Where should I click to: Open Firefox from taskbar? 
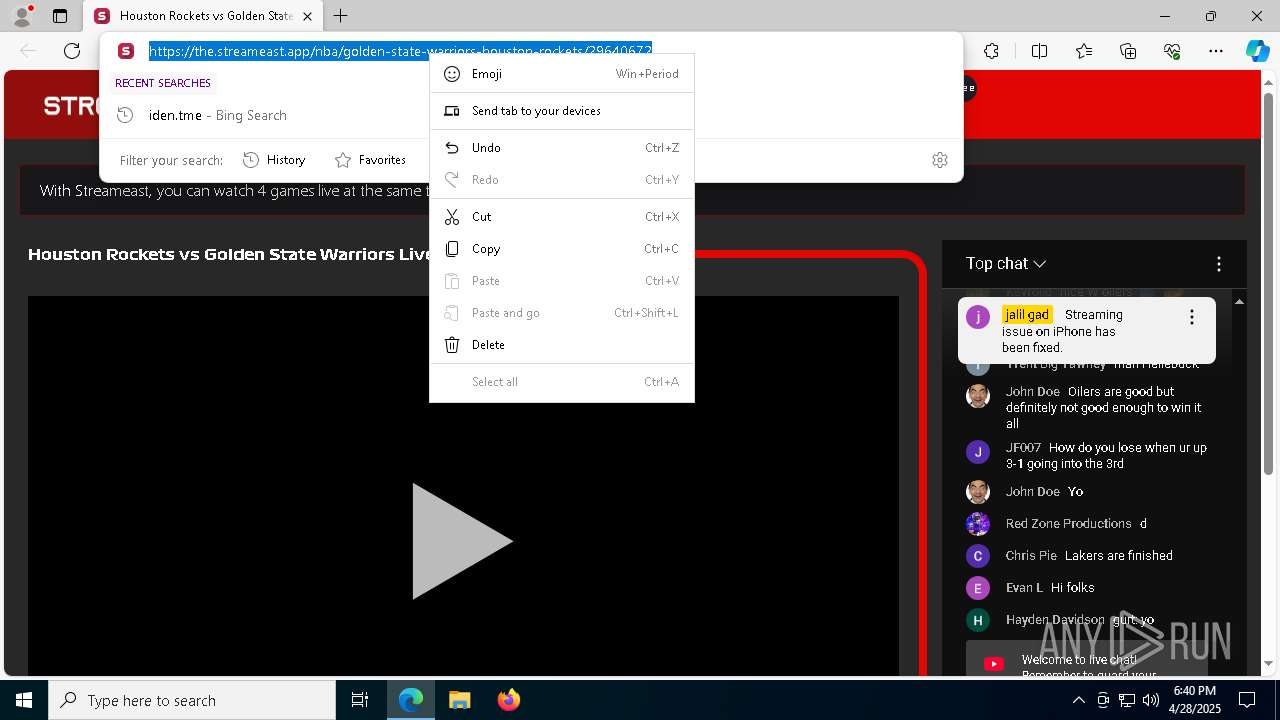[508, 700]
